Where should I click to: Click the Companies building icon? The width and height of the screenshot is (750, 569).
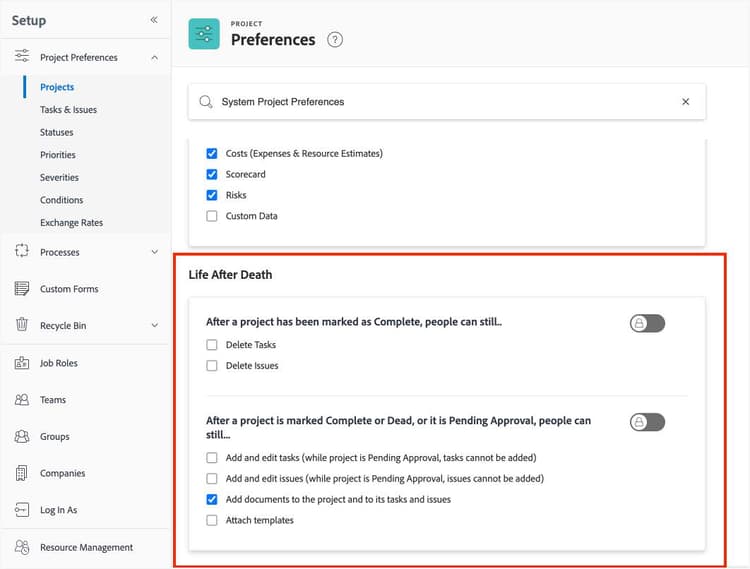pos(22,473)
